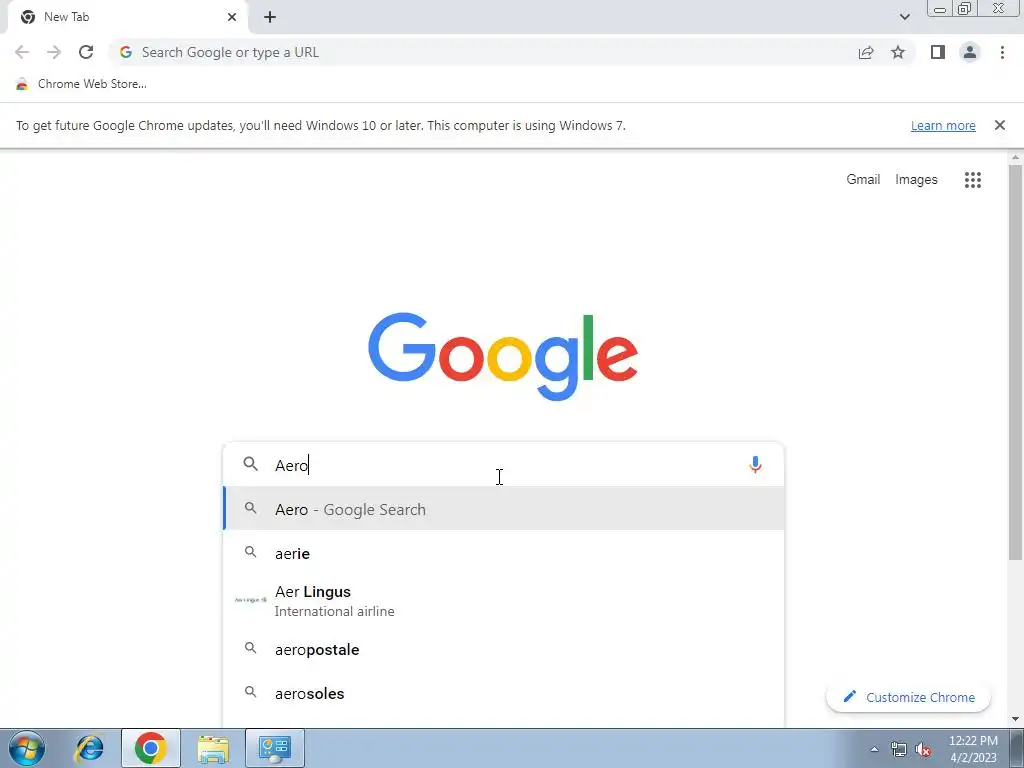The height and width of the screenshot is (768, 1024).
Task: Pick the Aer Lingus suggestion
Action: coord(503,601)
